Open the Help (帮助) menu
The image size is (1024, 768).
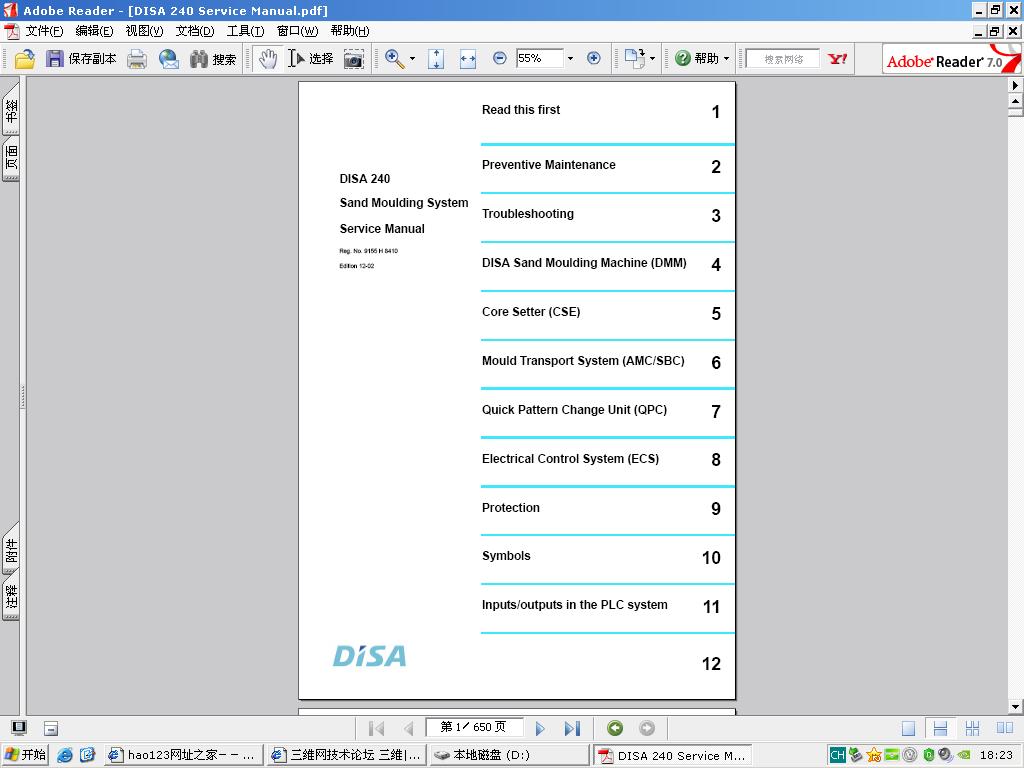tap(350, 31)
